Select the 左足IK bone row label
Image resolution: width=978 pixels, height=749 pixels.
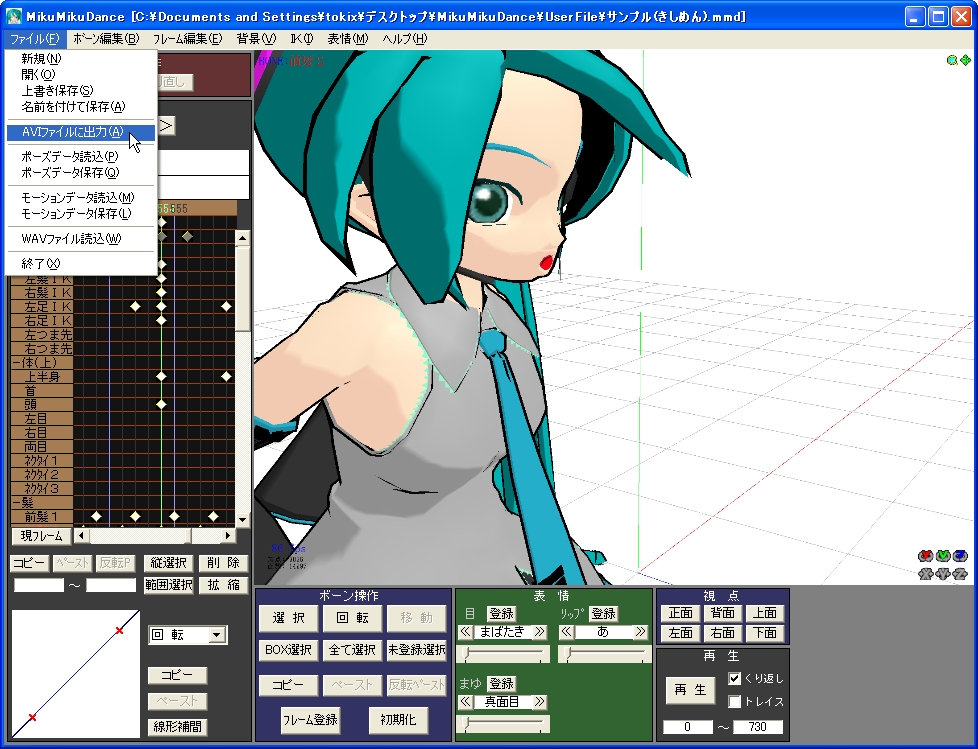coord(42,306)
